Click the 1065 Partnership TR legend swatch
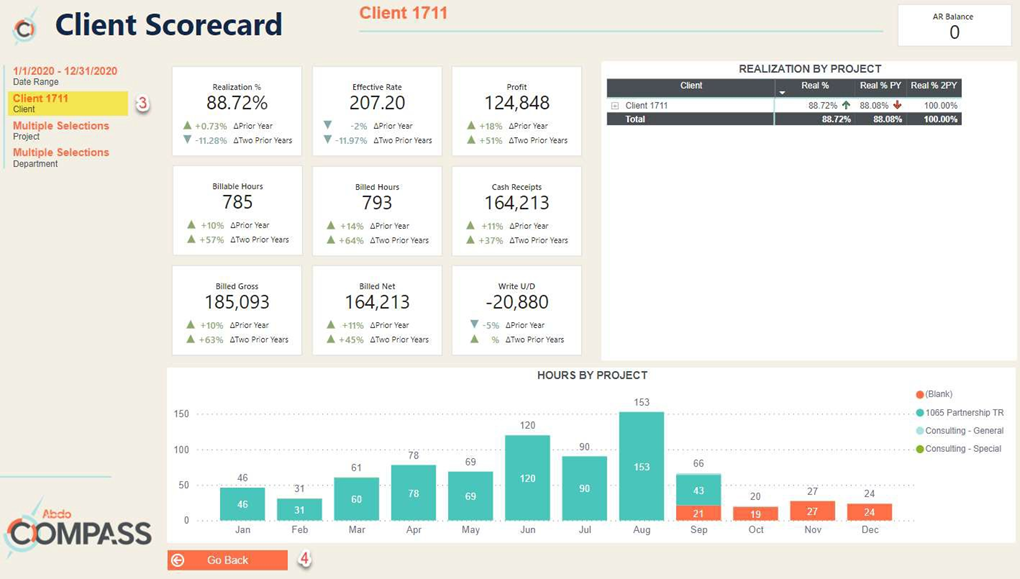 click(x=919, y=413)
